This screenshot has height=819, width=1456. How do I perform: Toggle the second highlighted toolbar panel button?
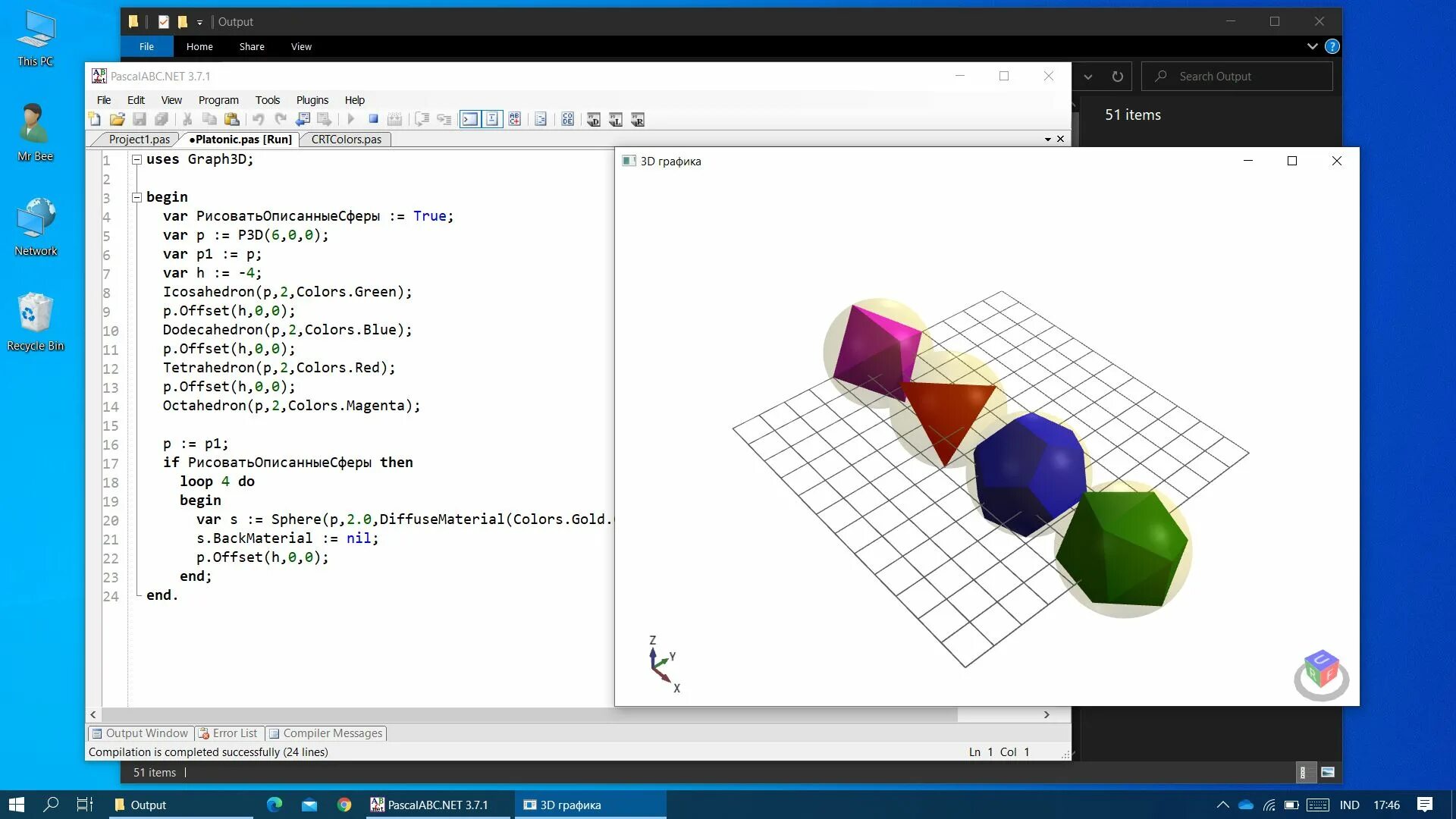492,119
